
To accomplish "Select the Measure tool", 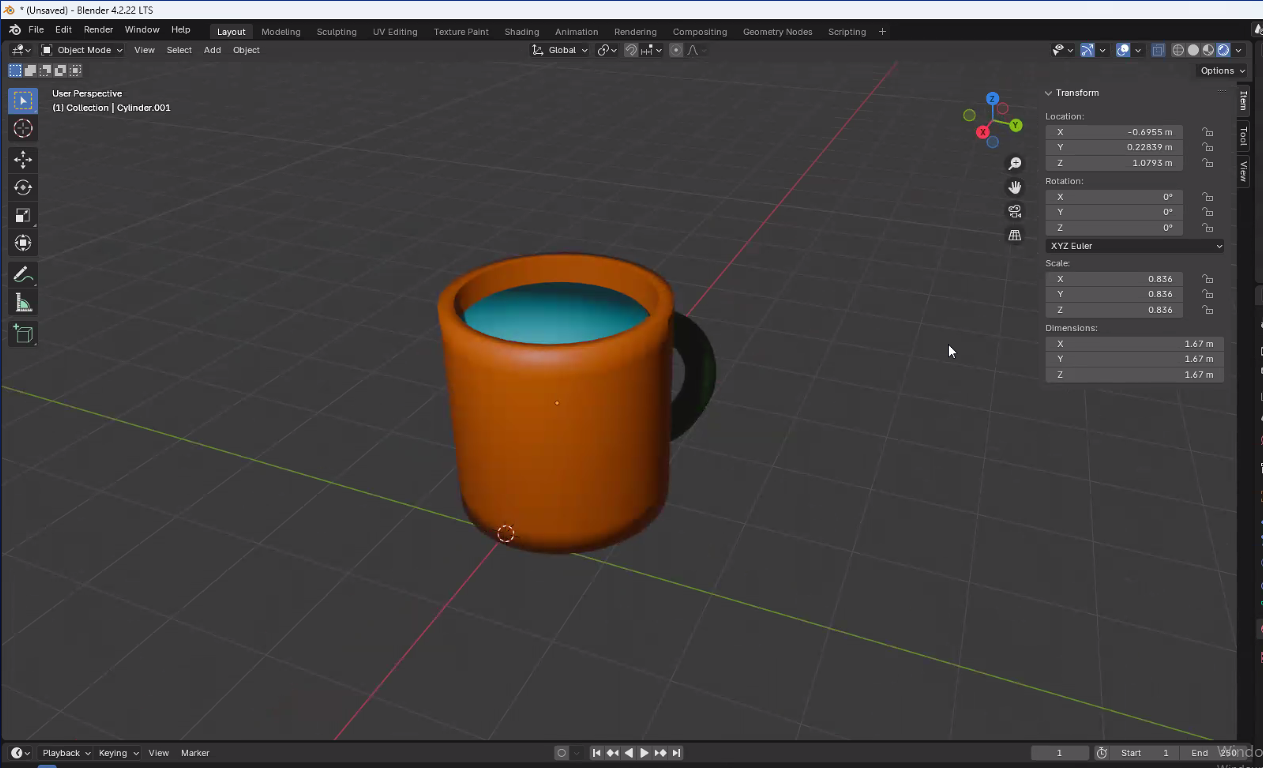I will (x=23, y=302).
